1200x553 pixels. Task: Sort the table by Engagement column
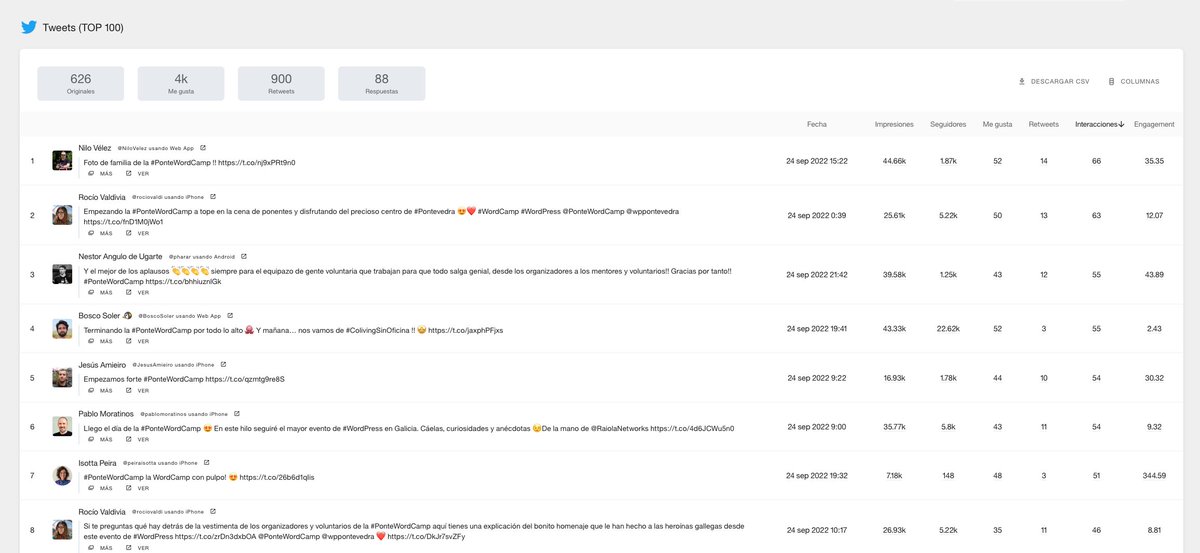[1154, 124]
